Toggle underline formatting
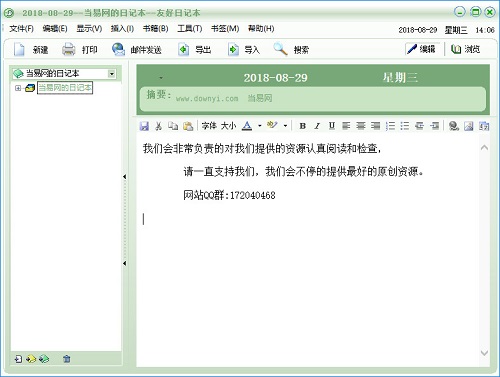 coord(331,126)
